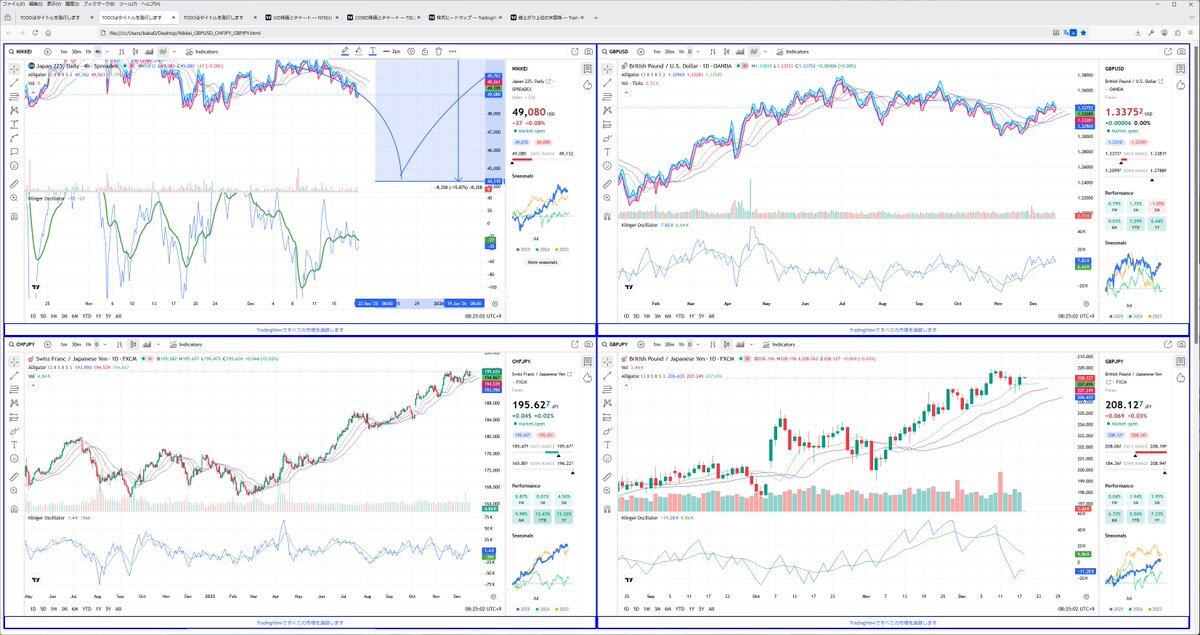This screenshot has height=635, width=1200.
Task: Open the watchlist details panel in NIKKEI widget
Action: (x=587, y=68)
